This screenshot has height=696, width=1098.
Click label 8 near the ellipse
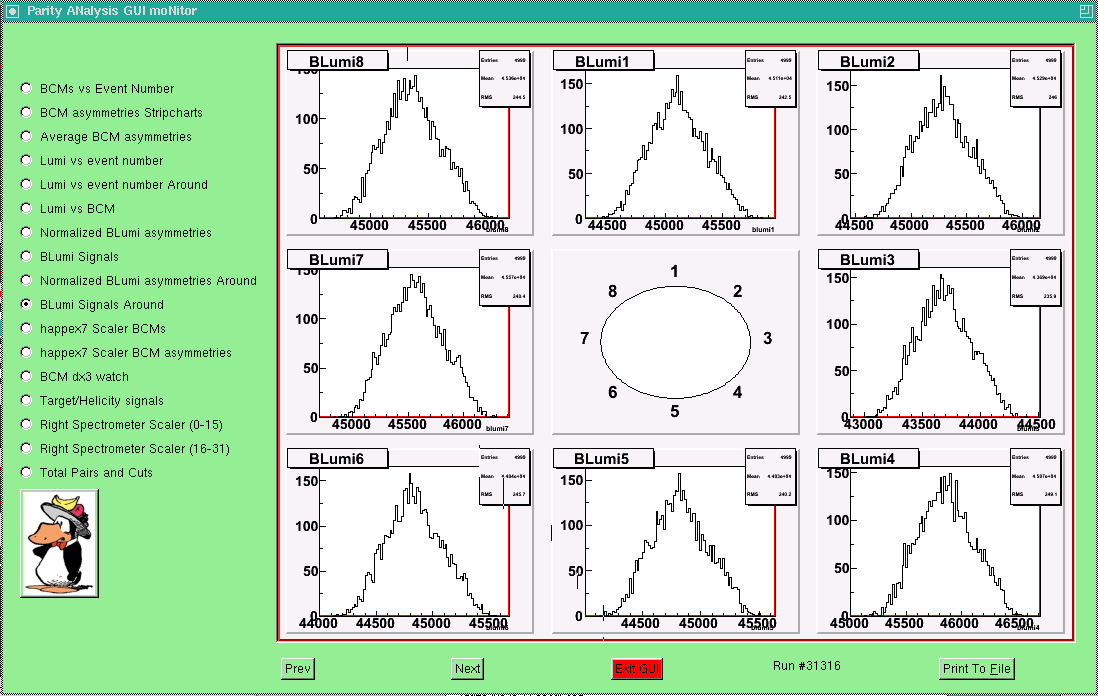[x=612, y=291]
